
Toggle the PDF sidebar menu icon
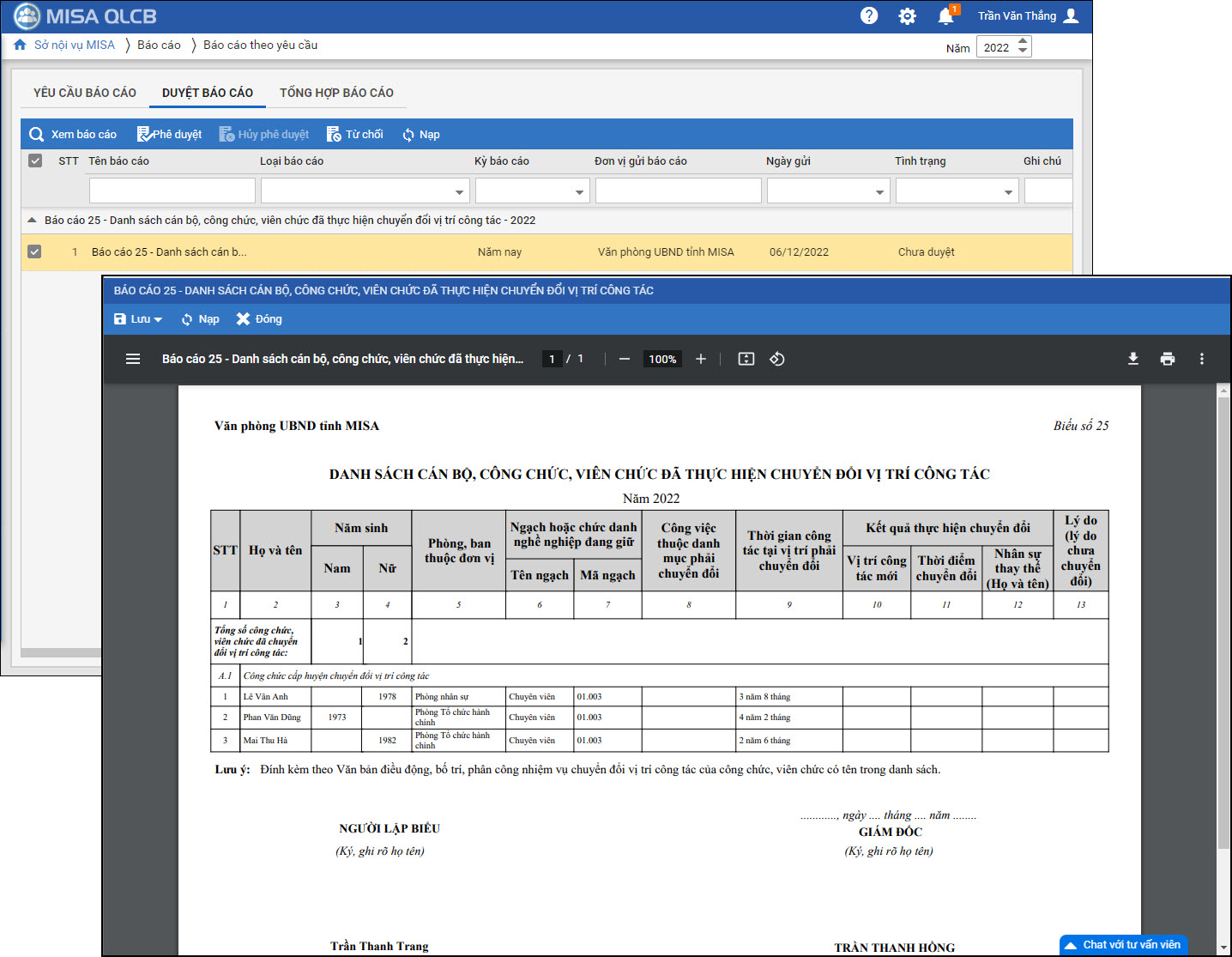click(x=133, y=359)
